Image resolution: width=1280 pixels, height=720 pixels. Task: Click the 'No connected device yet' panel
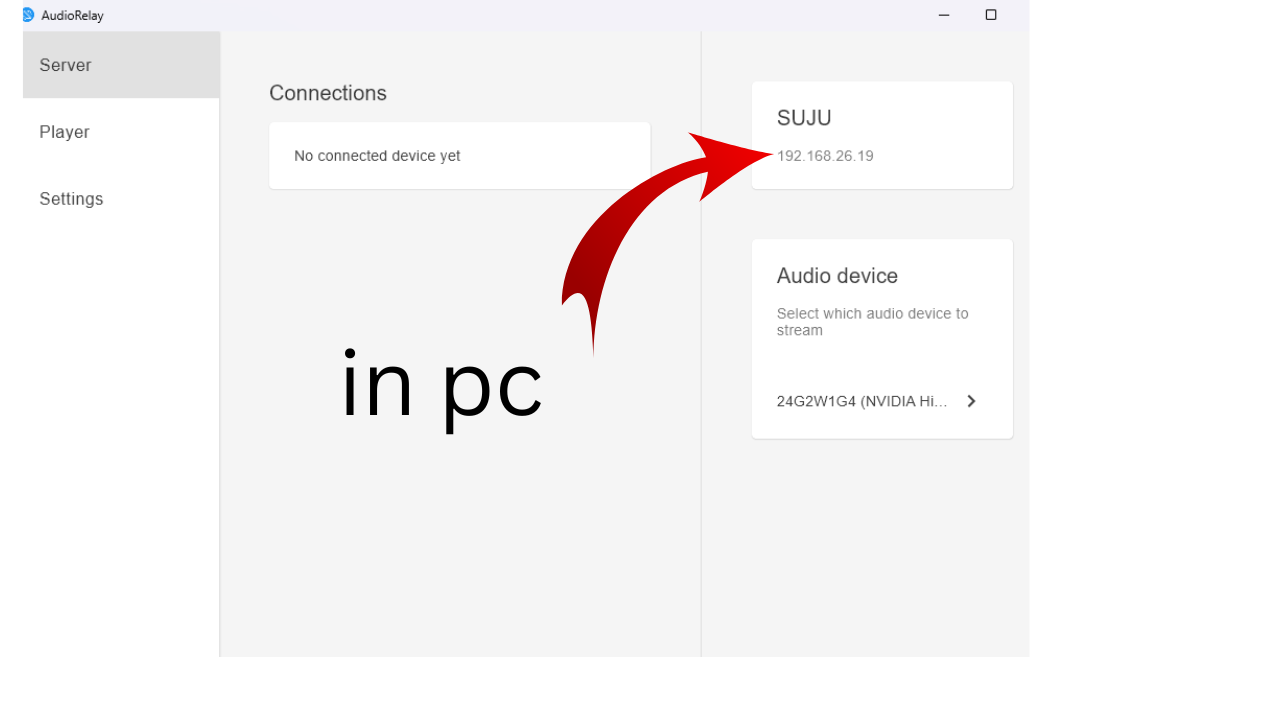pyautogui.click(x=459, y=155)
